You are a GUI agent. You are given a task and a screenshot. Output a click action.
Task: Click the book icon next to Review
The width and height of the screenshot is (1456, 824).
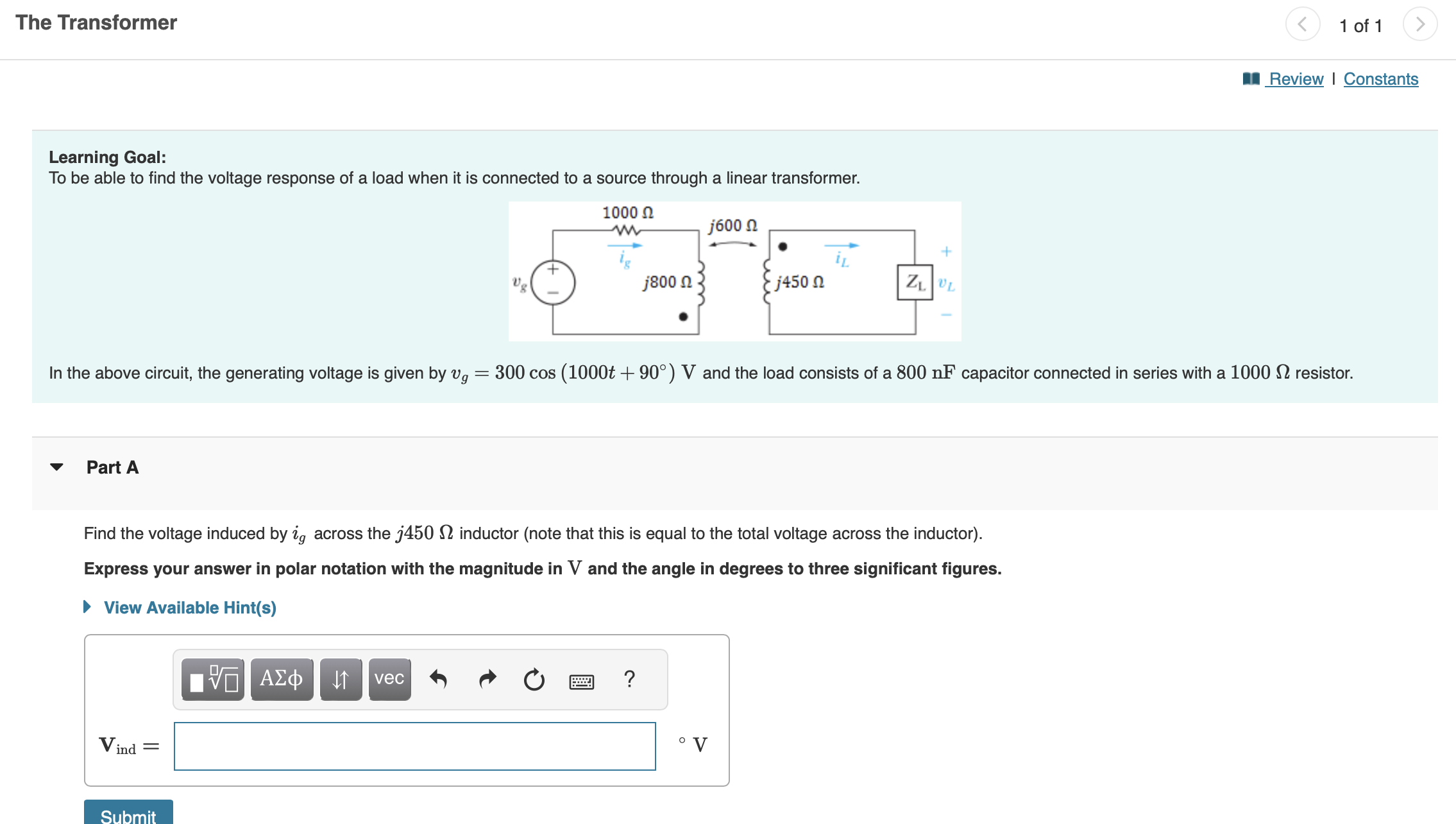pyautogui.click(x=1251, y=78)
